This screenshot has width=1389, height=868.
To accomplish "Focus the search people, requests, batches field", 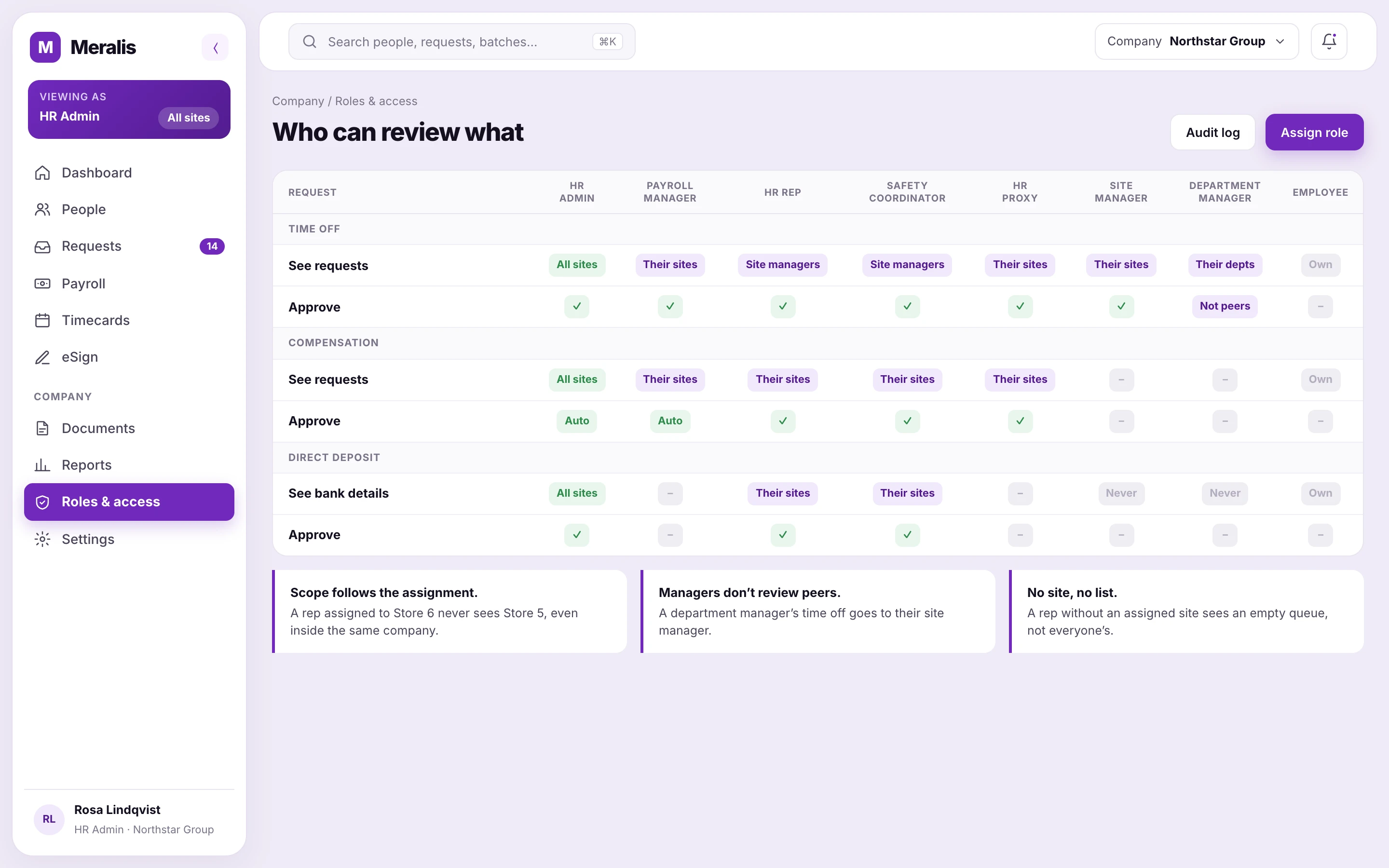I will click(462, 41).
